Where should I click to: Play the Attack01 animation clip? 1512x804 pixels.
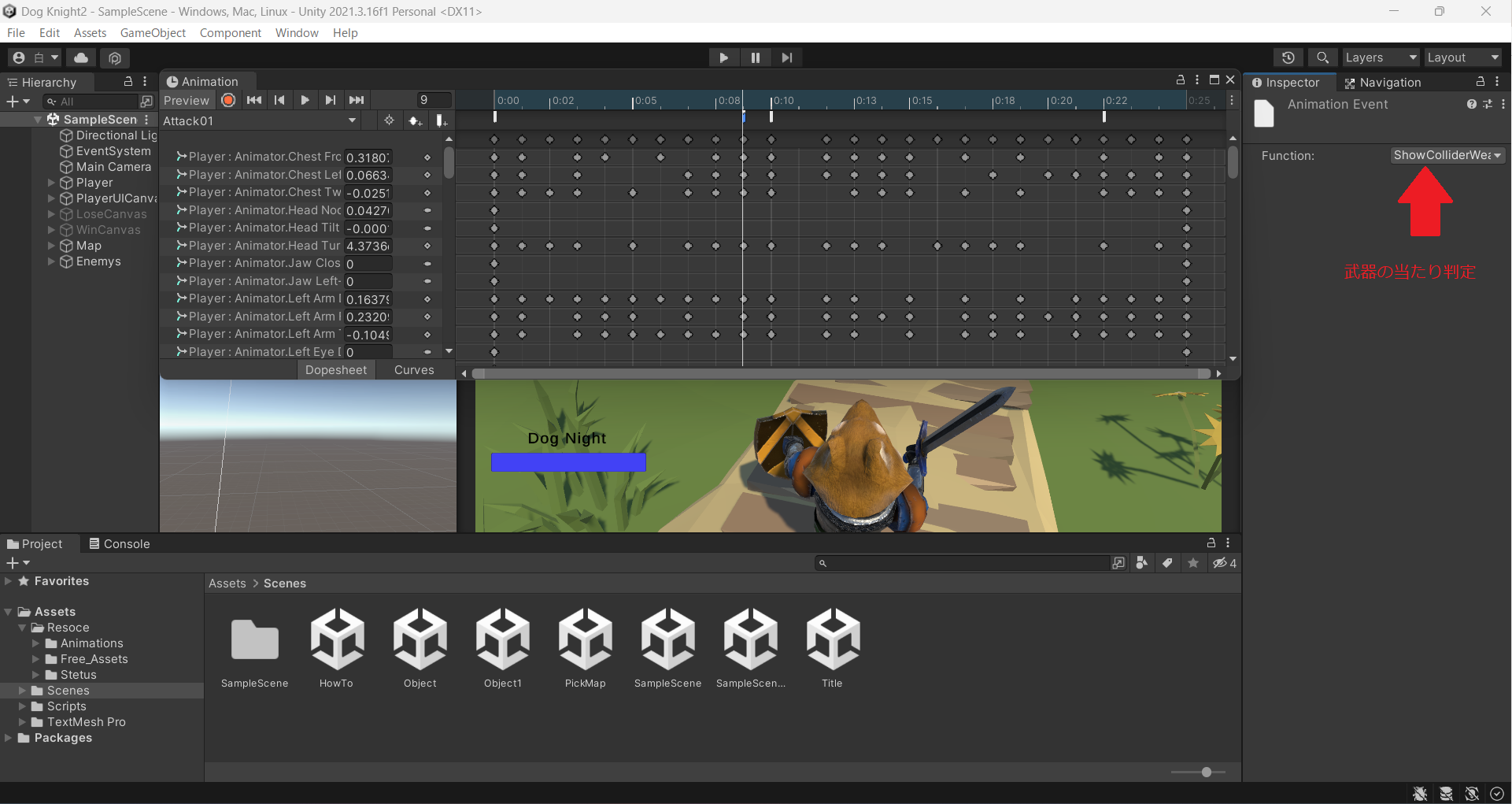(305, 100)
